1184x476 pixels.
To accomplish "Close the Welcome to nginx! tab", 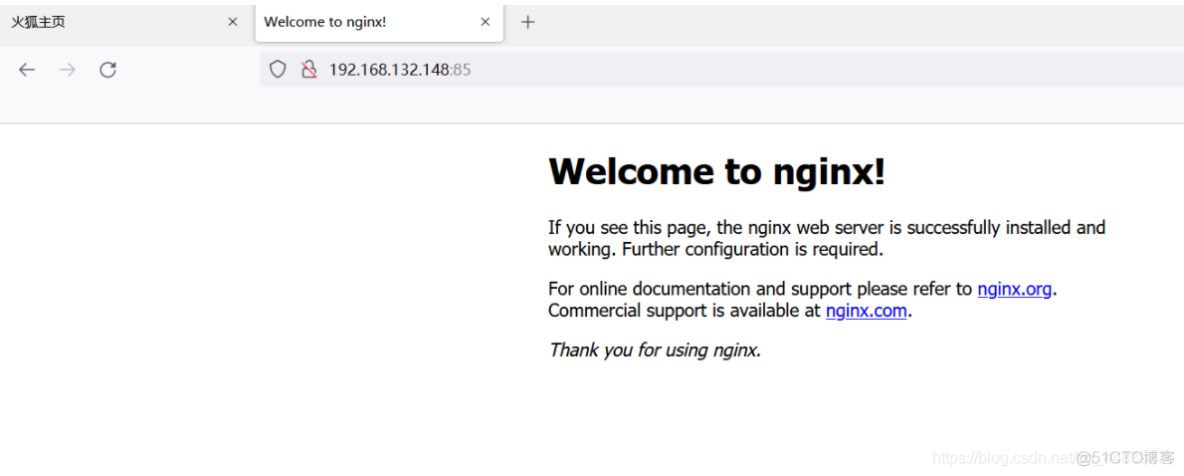I will pyautogui.click(x=486, y=23).
